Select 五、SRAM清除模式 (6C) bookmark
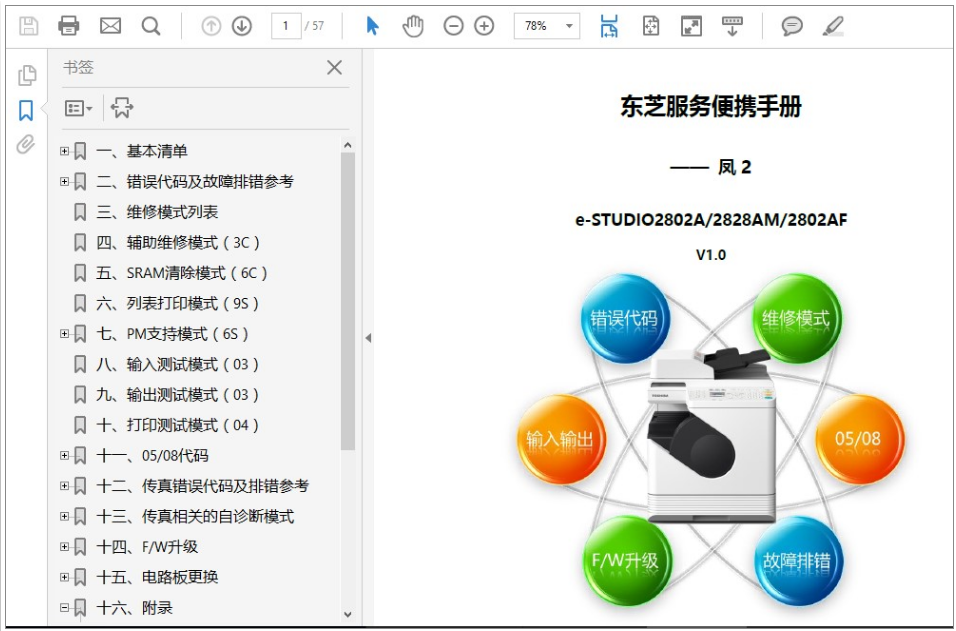The height and width of the screenshot is (631, 956). (x=182, y=273)
